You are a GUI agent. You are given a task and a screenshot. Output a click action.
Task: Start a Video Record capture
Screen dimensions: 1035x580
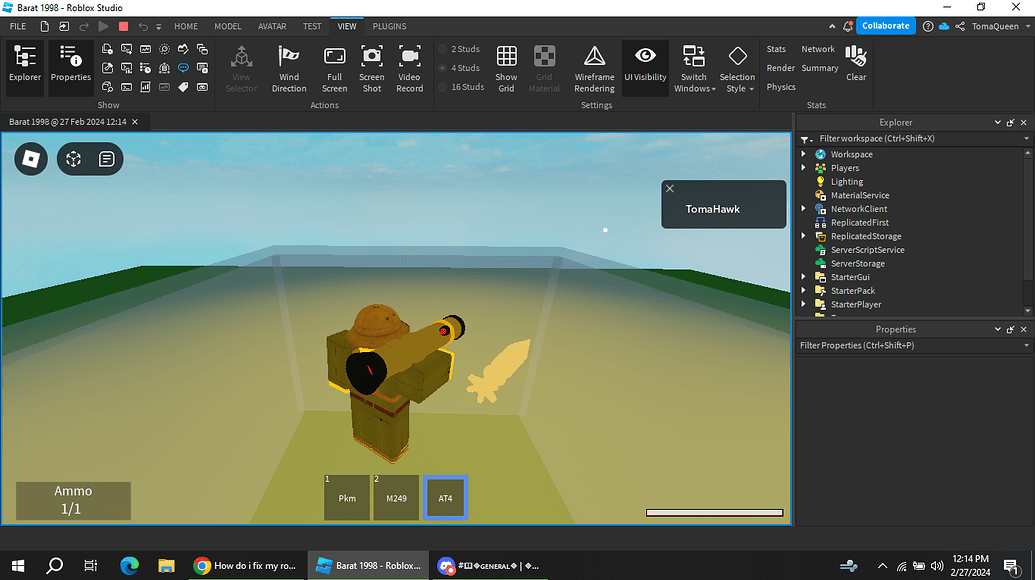click(409, 67)
